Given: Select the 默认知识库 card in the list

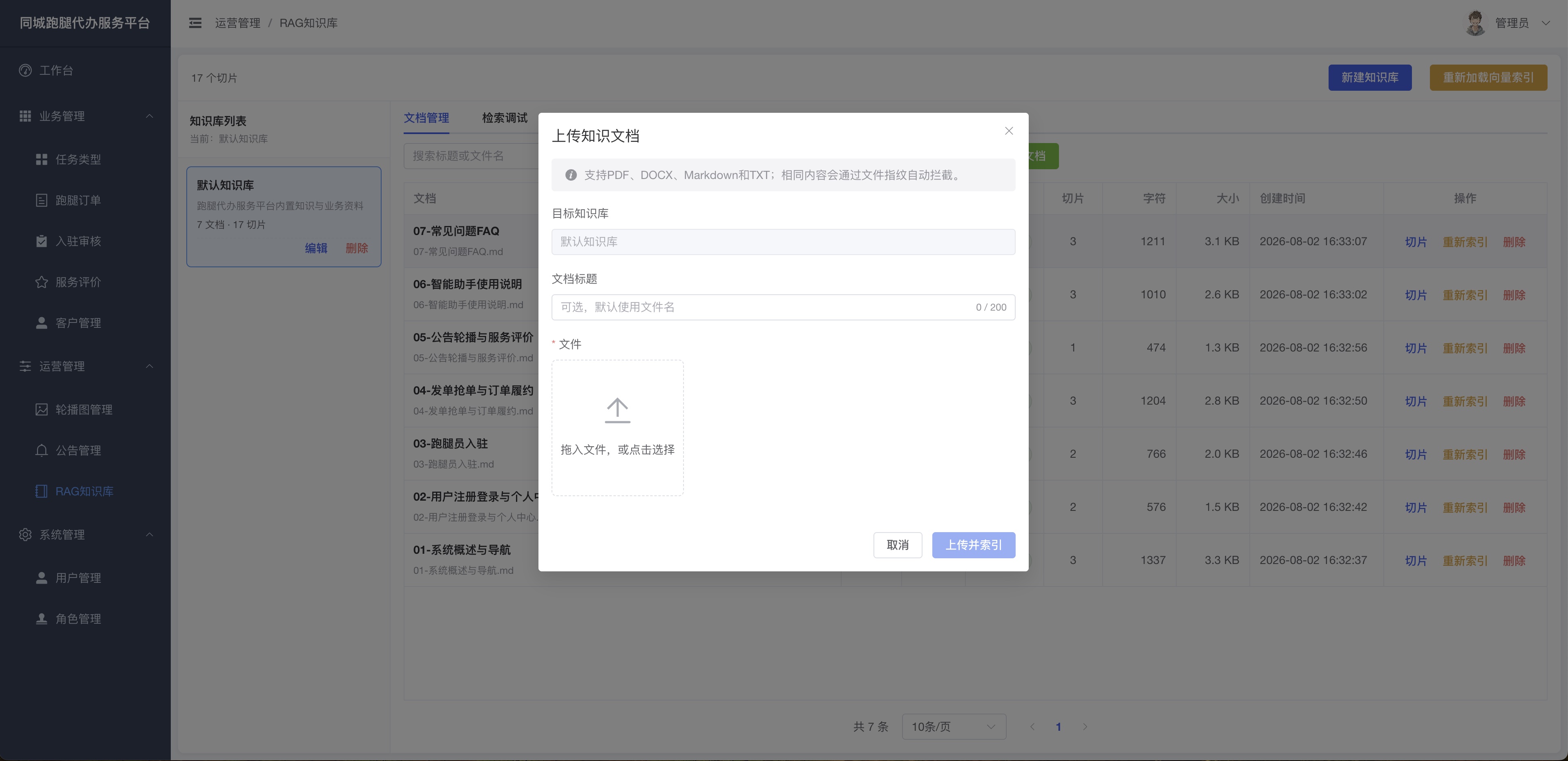Looking at the screenshot, I should coord(284,217).
